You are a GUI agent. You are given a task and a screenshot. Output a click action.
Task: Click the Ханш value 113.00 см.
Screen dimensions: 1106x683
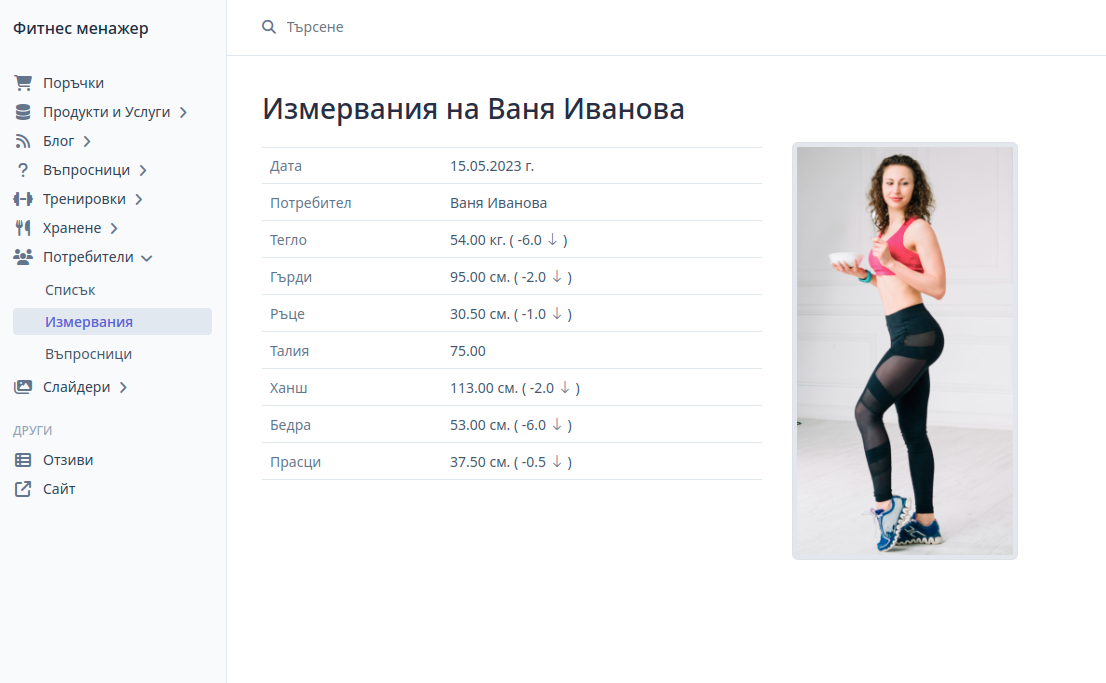(x=484, y=388)
